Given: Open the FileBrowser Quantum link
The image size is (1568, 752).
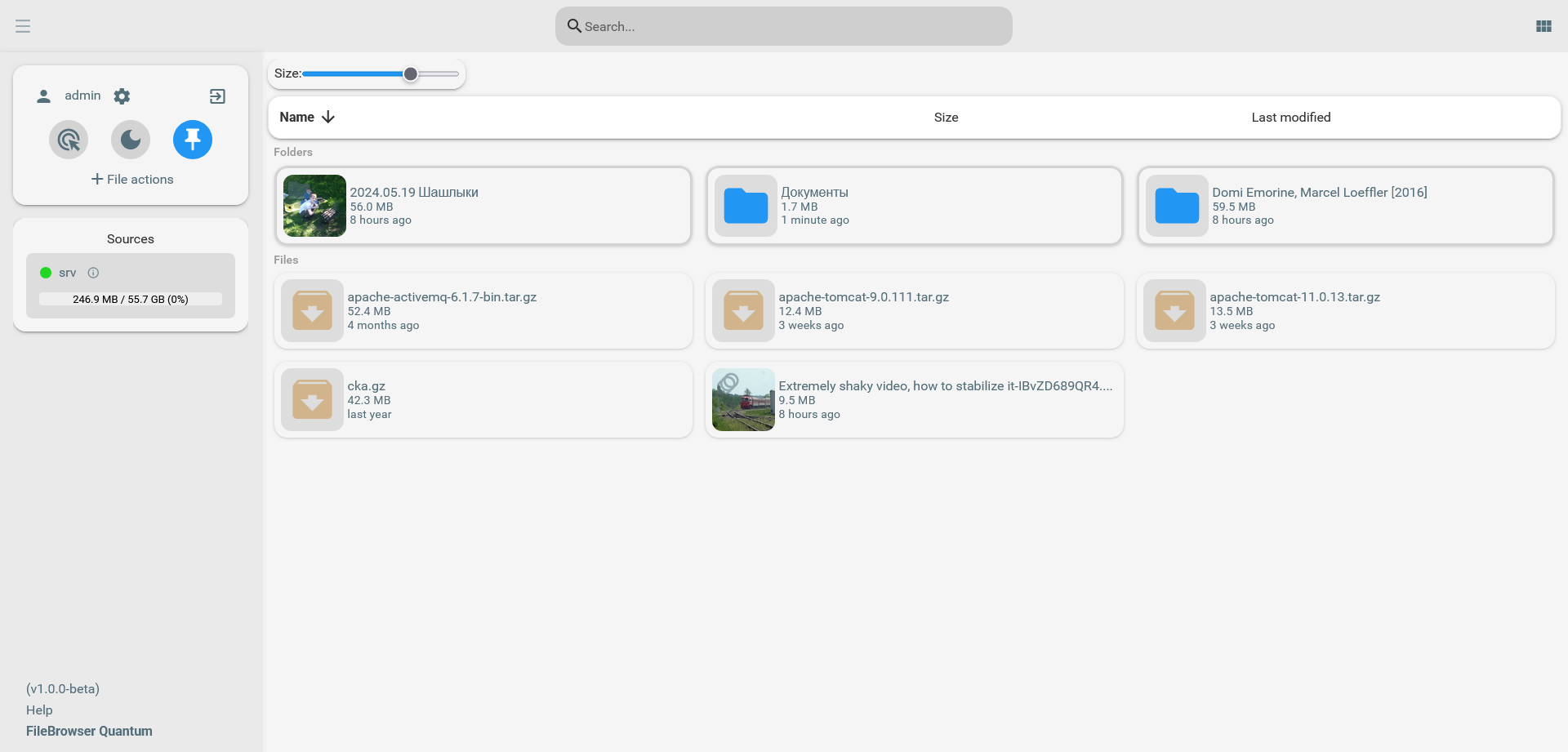Looking at the screenshot, I should point(89,732).
